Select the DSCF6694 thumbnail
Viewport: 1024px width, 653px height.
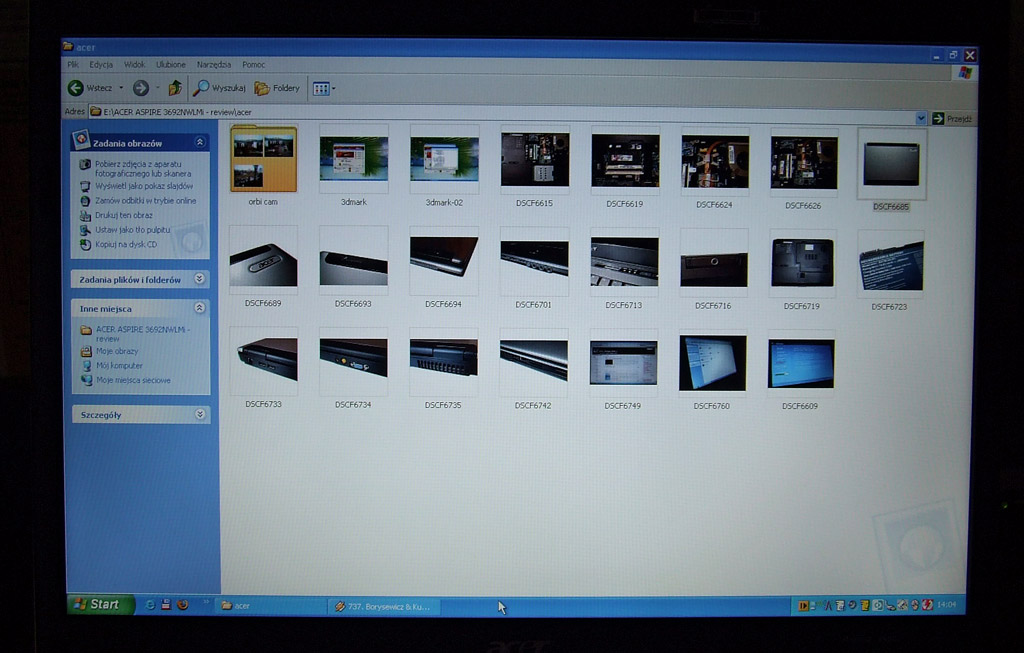[x=443, y=261]
